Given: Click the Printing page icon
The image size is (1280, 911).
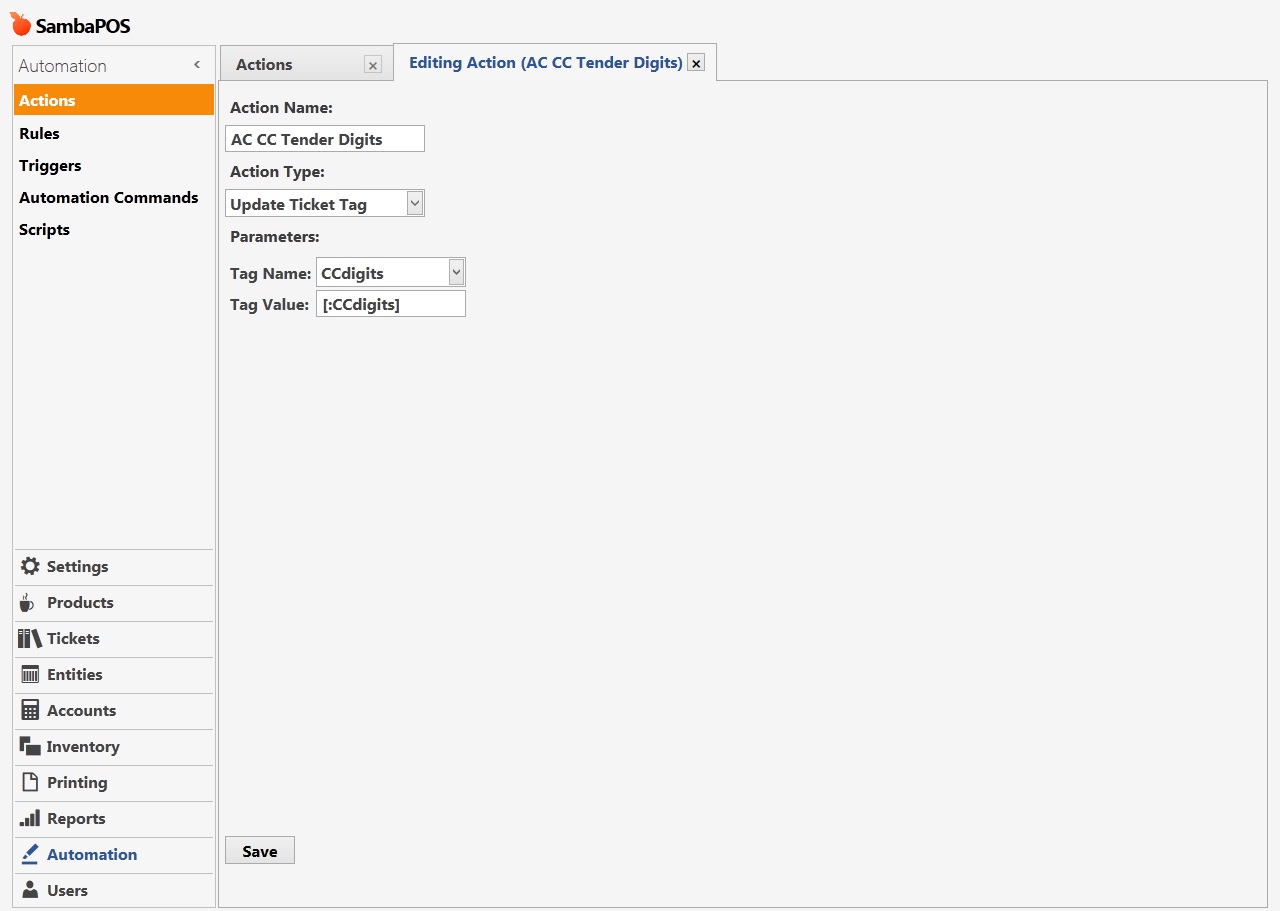Looking at the screenshot, I should 30,782.
